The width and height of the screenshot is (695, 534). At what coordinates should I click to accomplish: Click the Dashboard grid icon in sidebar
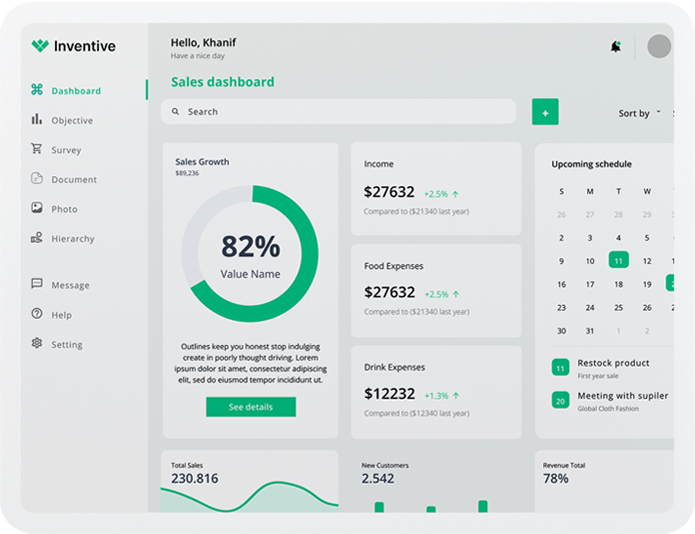(37, 90)
